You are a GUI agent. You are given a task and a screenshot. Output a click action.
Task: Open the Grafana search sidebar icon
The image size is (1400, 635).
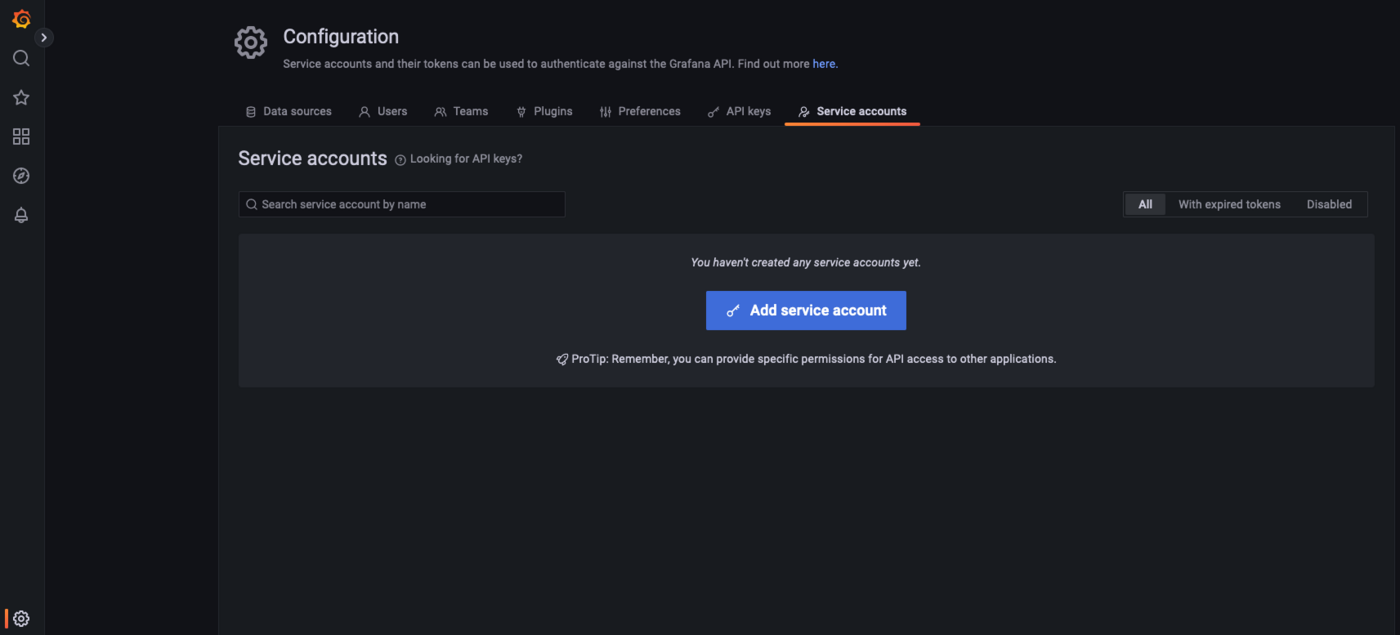click(x=21, y=58)
